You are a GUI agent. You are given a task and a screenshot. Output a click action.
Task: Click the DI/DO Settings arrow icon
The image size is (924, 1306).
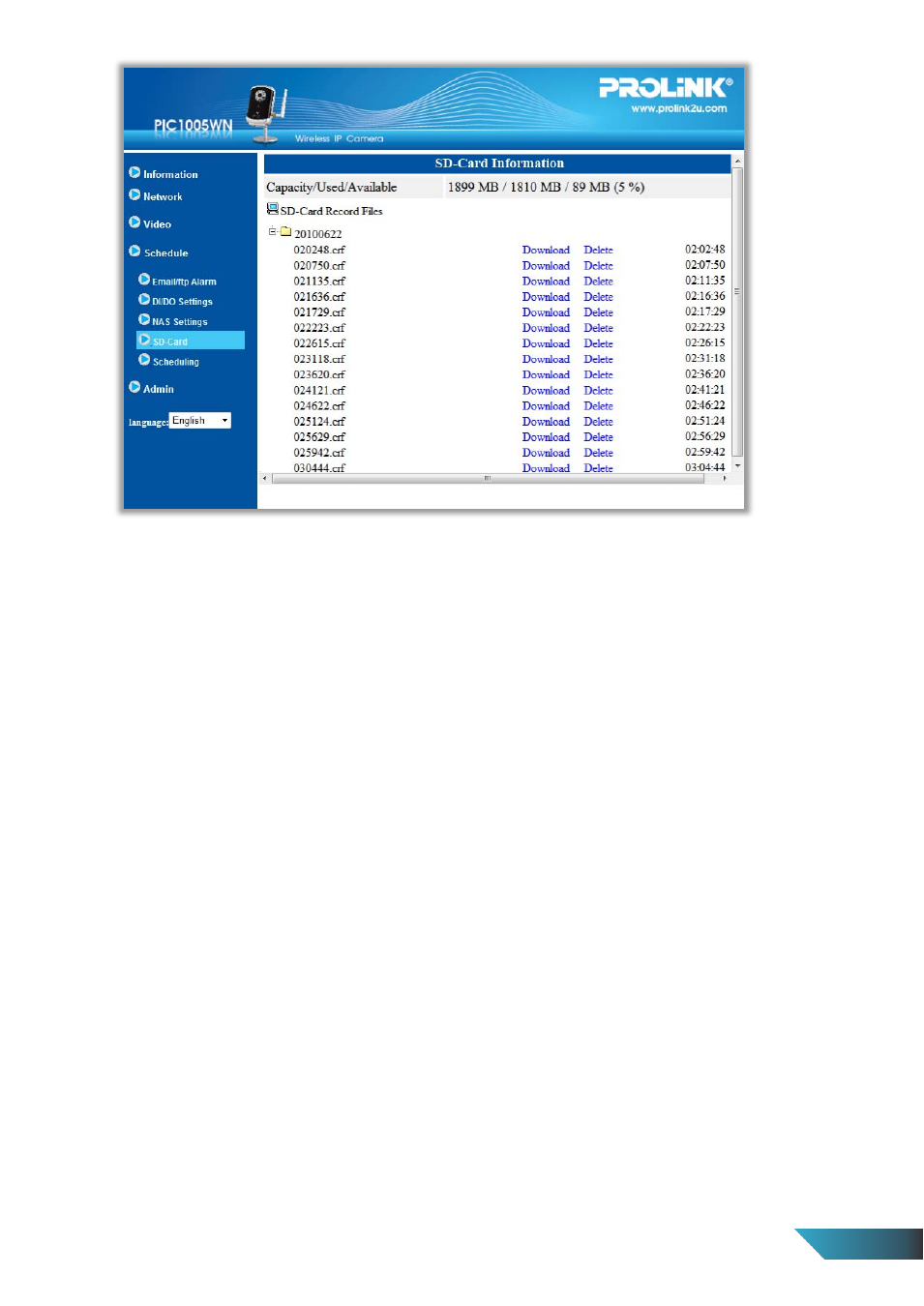click(x=144, y=300)
